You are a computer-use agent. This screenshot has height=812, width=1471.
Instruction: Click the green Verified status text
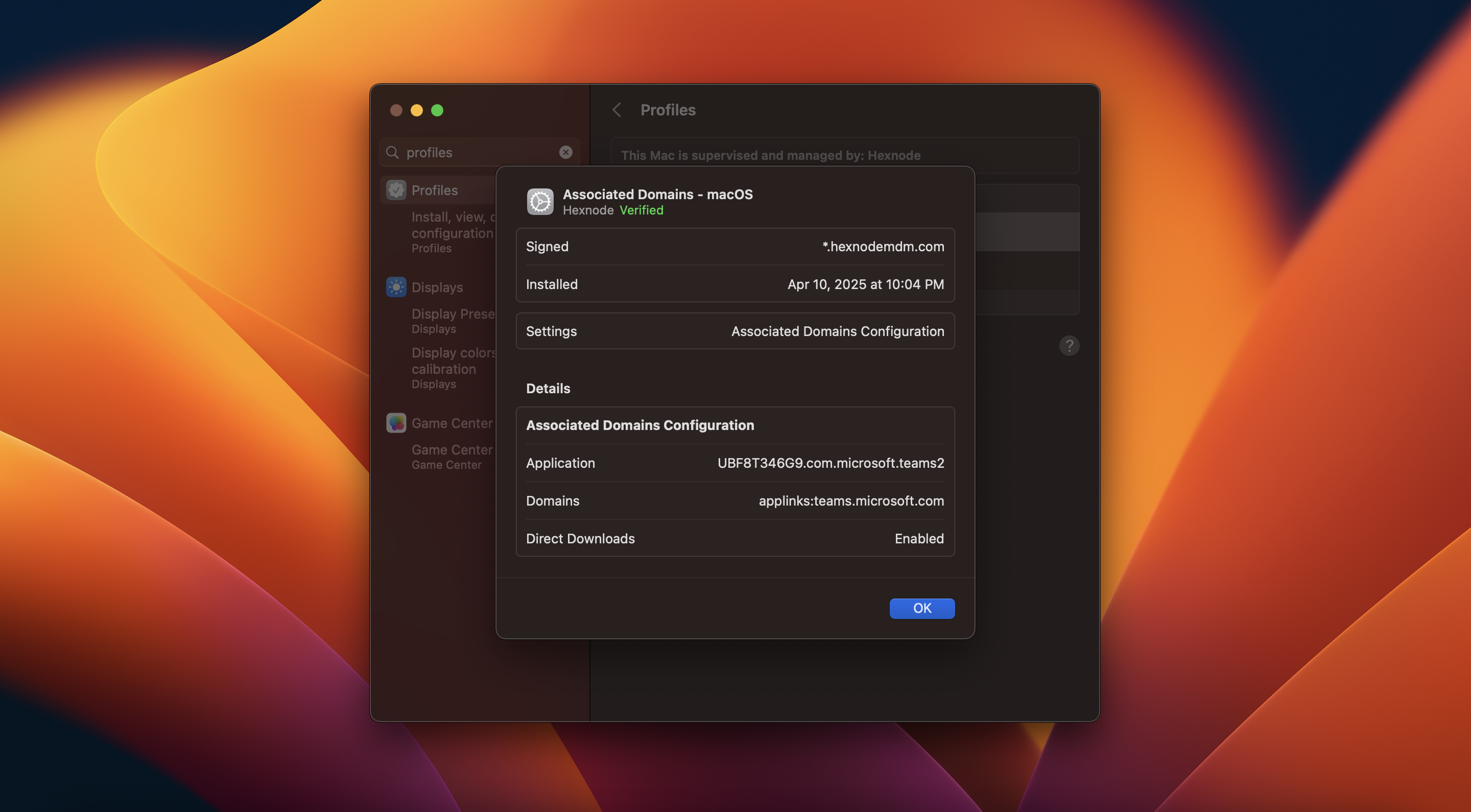coord(642,210)
